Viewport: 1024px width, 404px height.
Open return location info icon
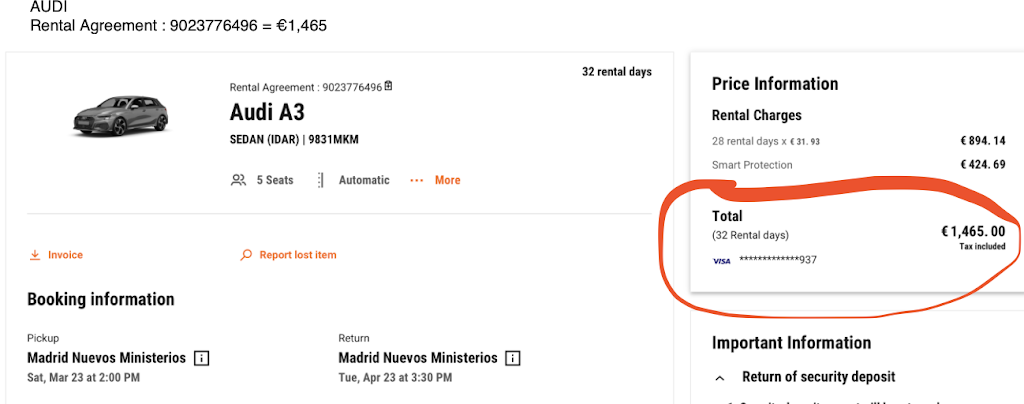[513, 358]
